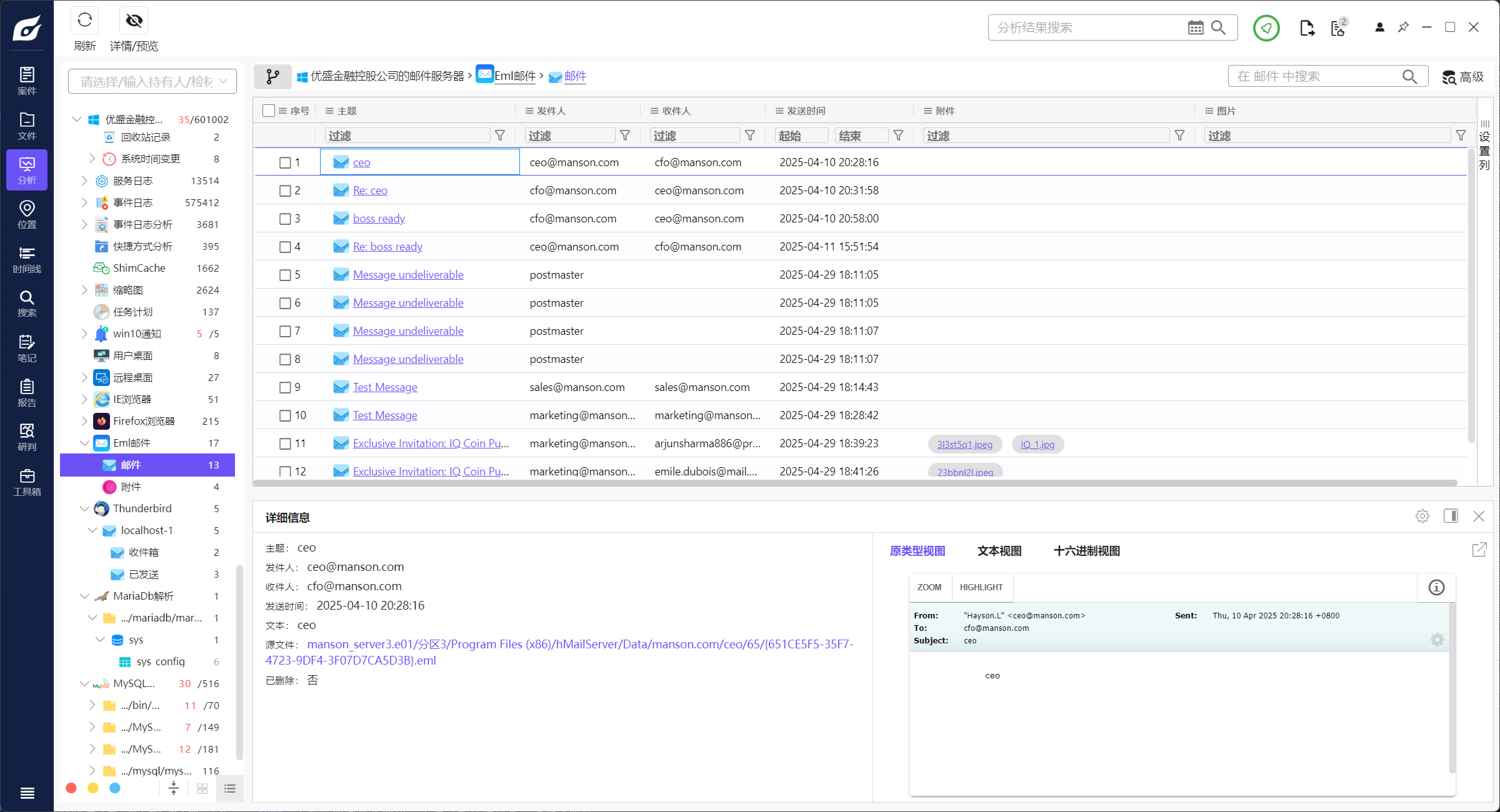The width and height of the screenshot is (1500, 812).
Task: Click the green shield status icon
Action: tap(1266, 28)
